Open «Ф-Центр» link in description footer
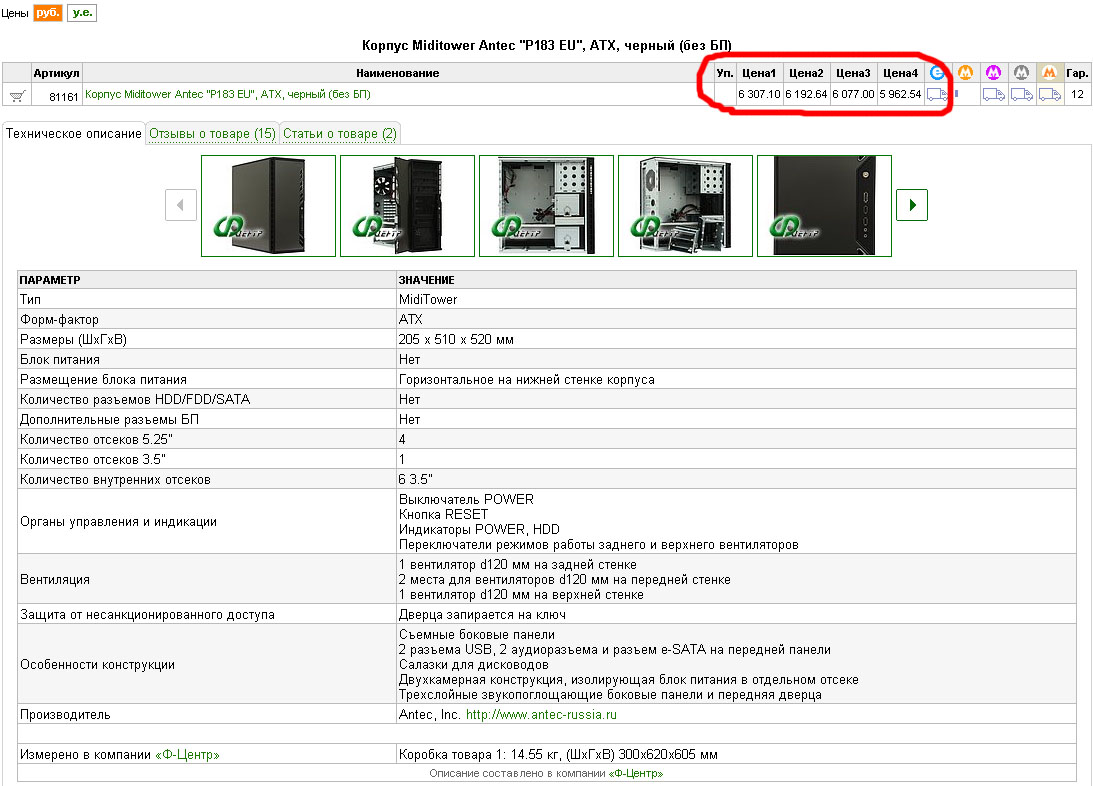 pyautogui.click(x=636, y=773)
